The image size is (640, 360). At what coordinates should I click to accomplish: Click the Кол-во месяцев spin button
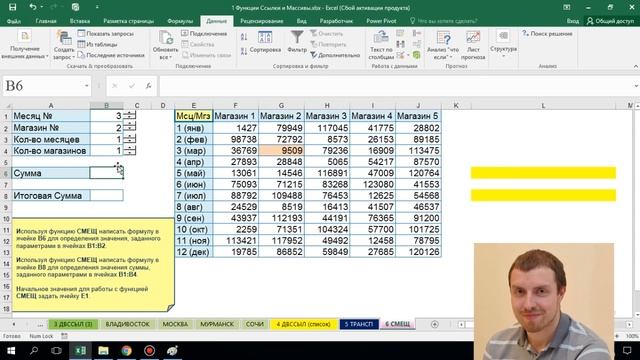point(130,139)
